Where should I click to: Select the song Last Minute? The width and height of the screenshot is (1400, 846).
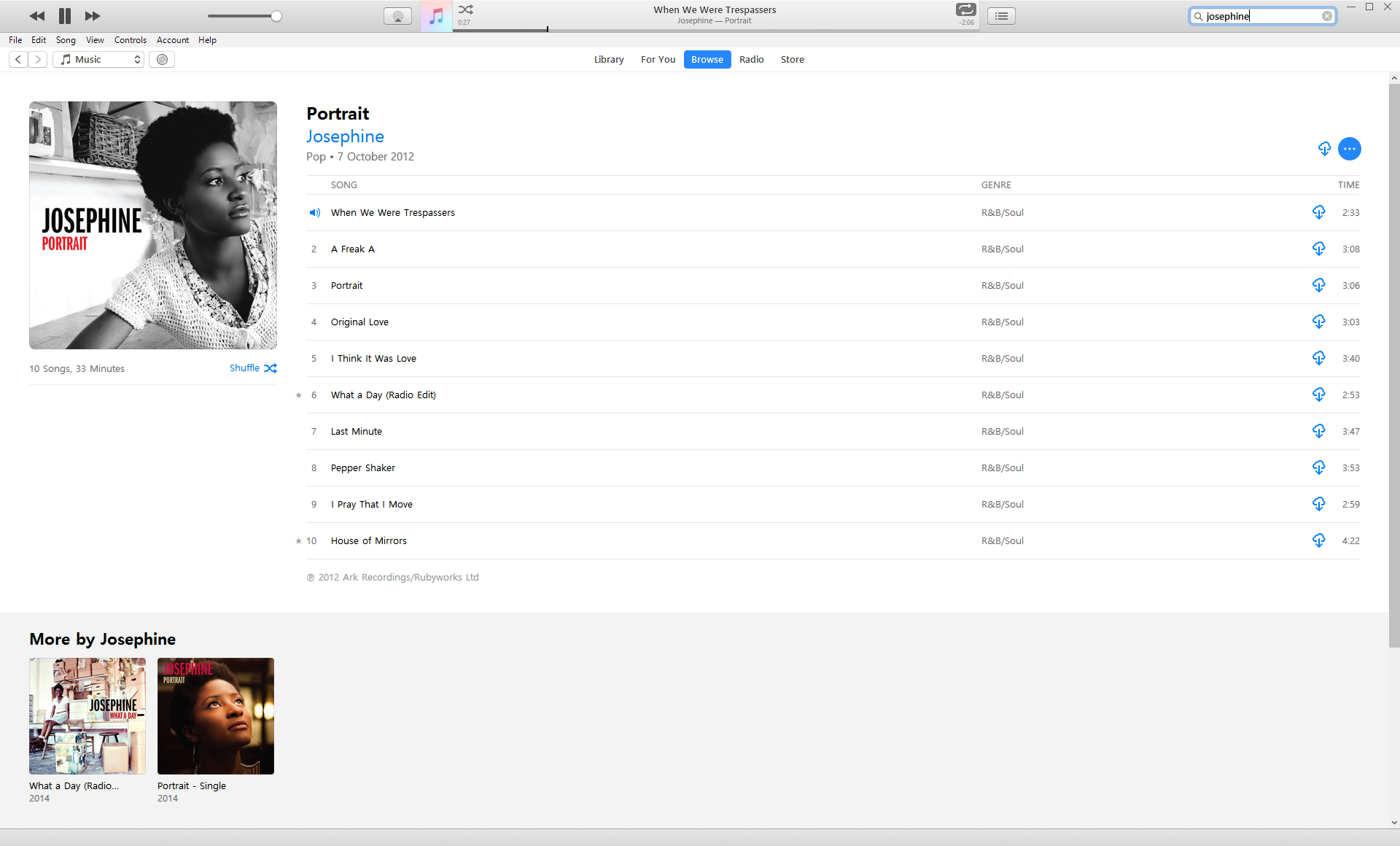tap(833, 432)
